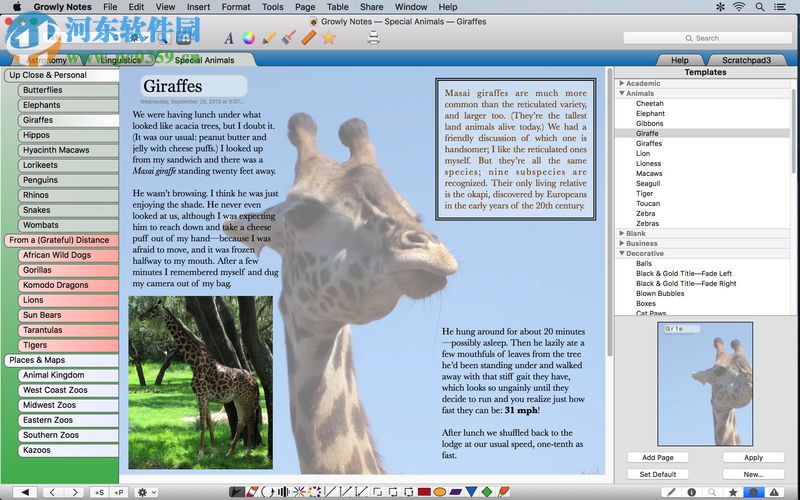Select the Toucan template
Screen dimensions: 800x500
647,203
